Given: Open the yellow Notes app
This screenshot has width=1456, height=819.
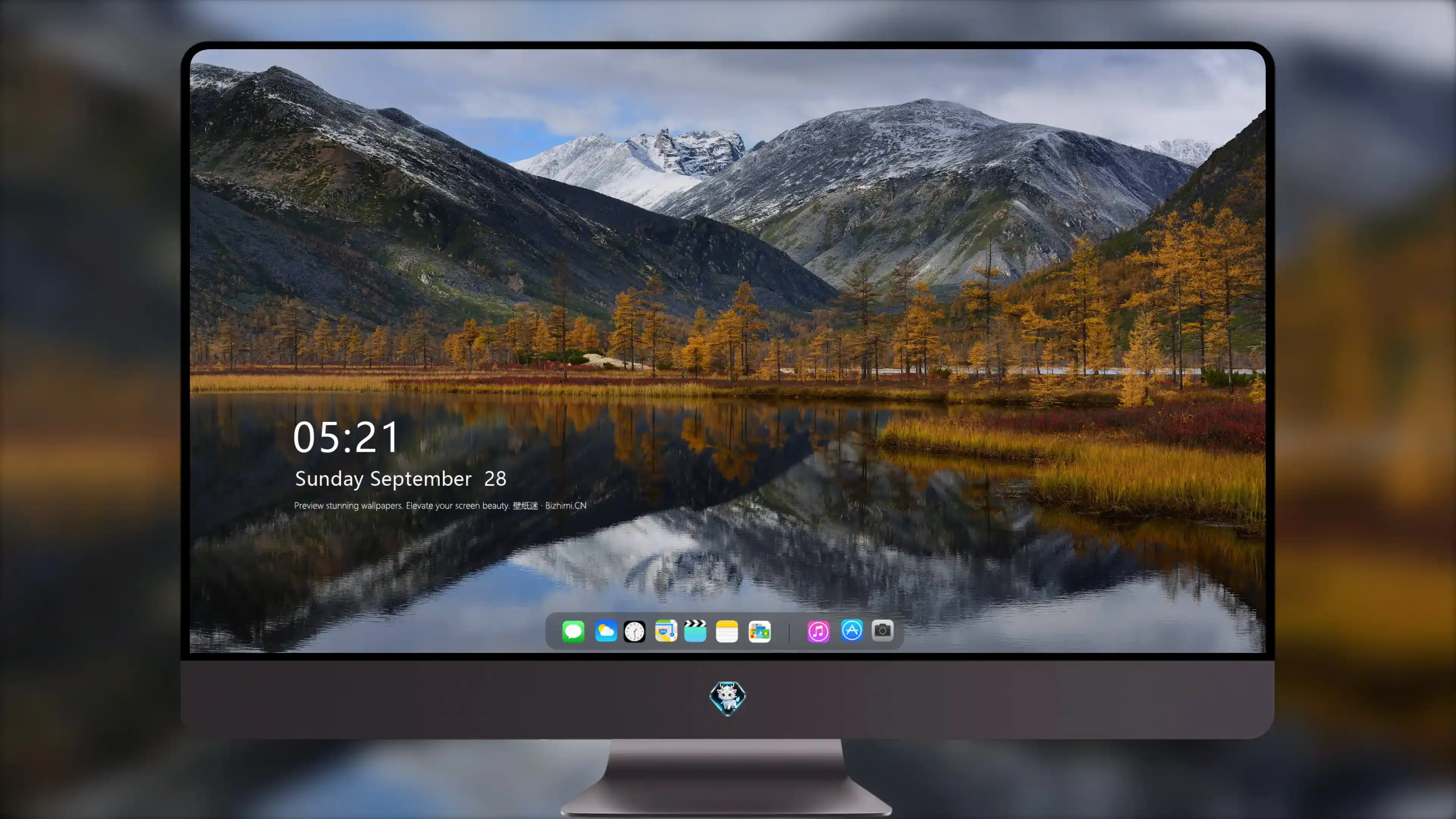Looking at the screenshot, I should point(727,631).
